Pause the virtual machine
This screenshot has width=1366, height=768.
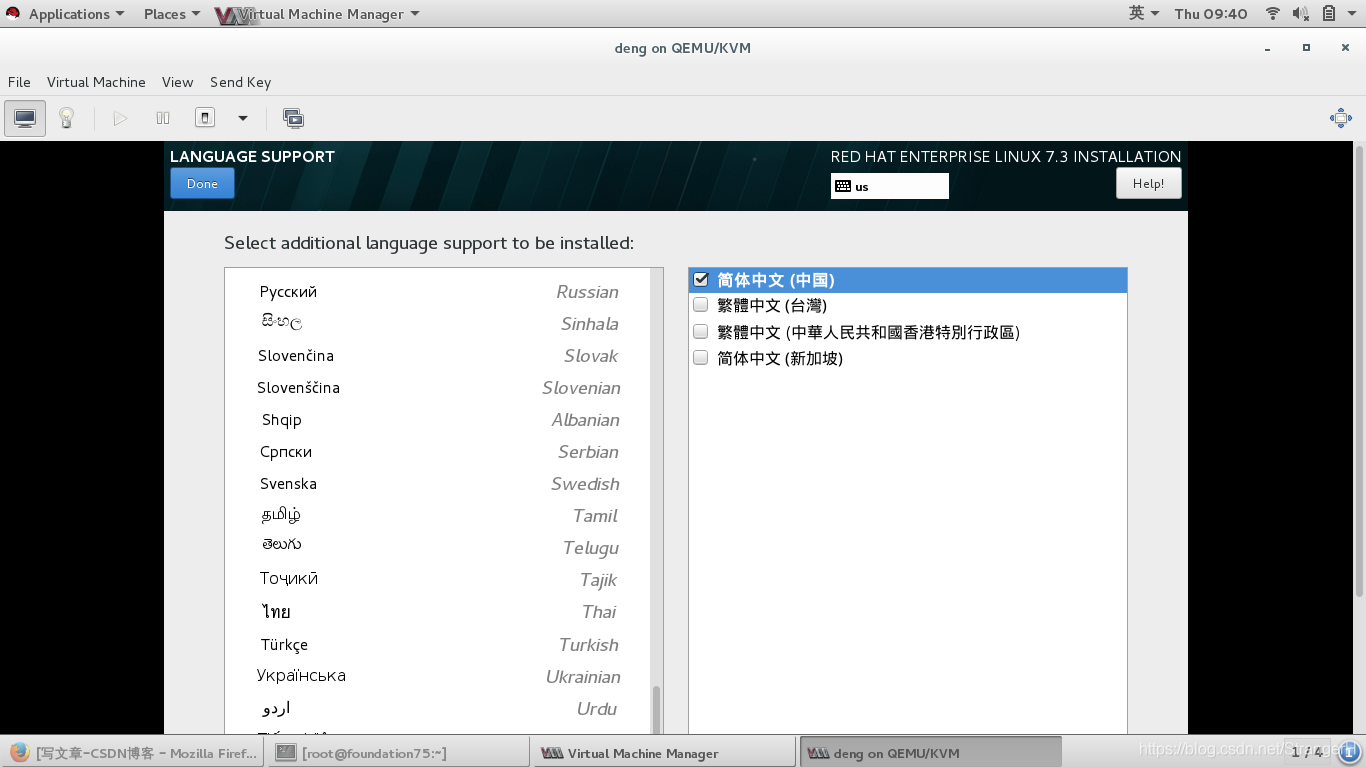[x=163, y=118]
